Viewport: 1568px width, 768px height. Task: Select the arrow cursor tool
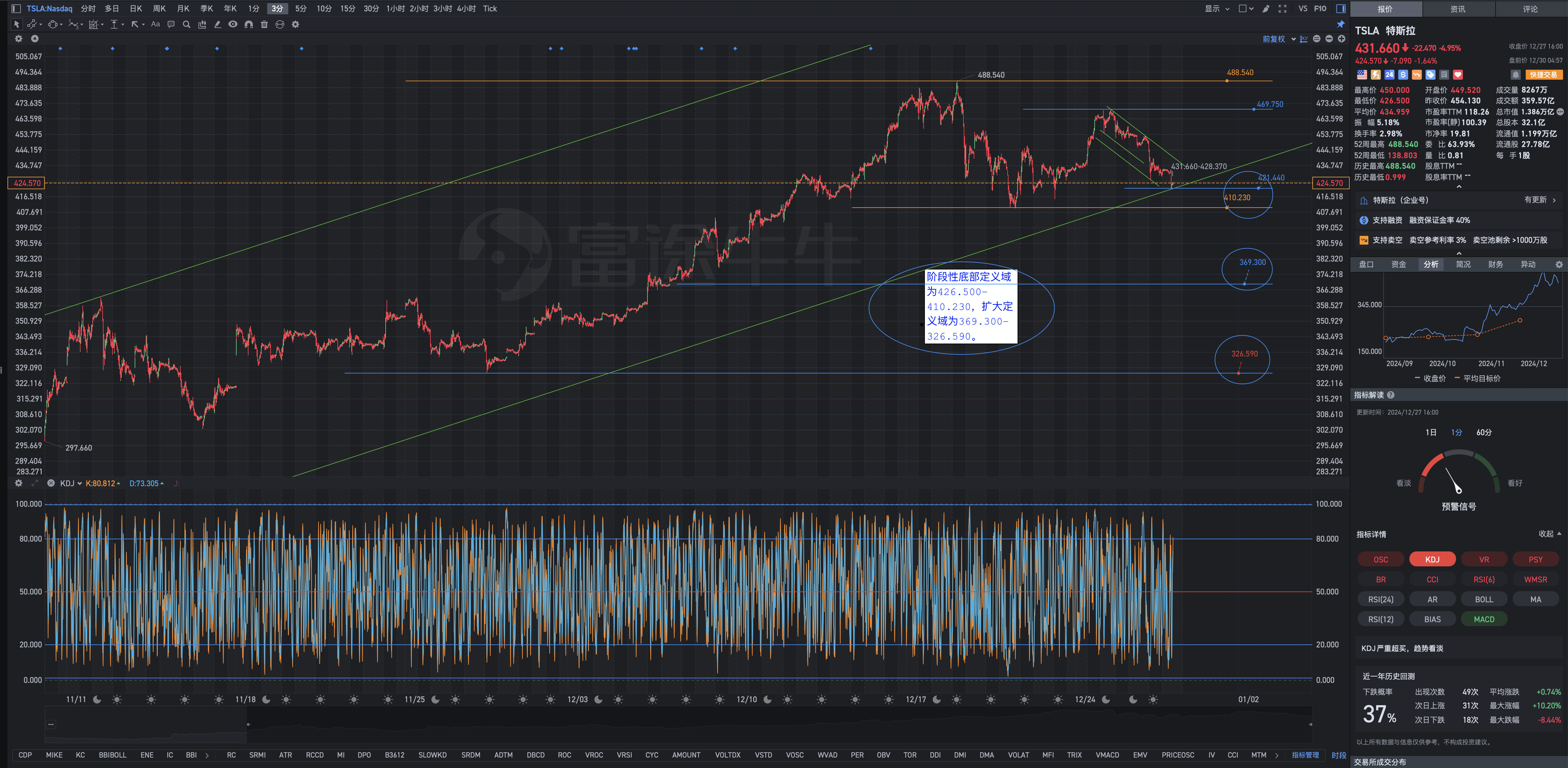click(x=16, y=24)
